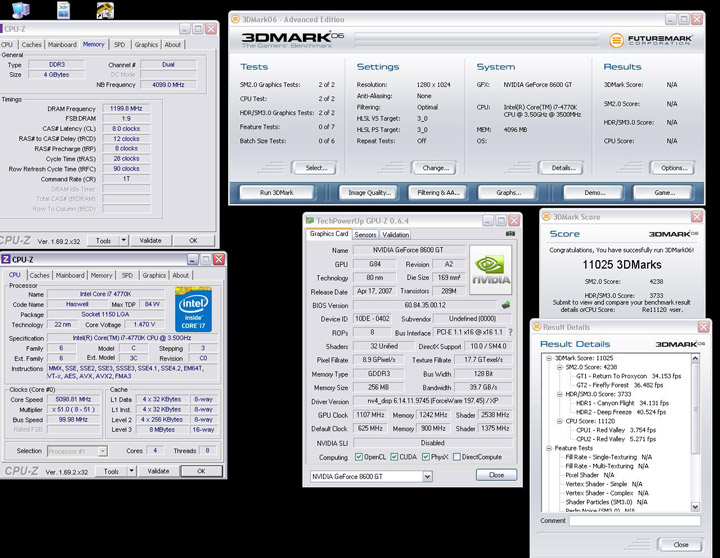
Task: Click the Validate button in the lower CPU-Z
Action: [158, 471]
